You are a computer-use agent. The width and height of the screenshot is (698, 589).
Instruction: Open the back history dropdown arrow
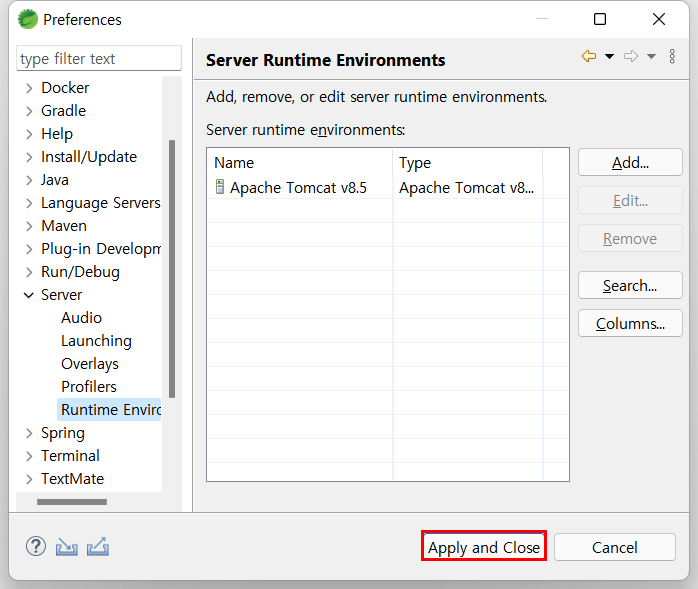pyautogui.click(x=609, y=57)
